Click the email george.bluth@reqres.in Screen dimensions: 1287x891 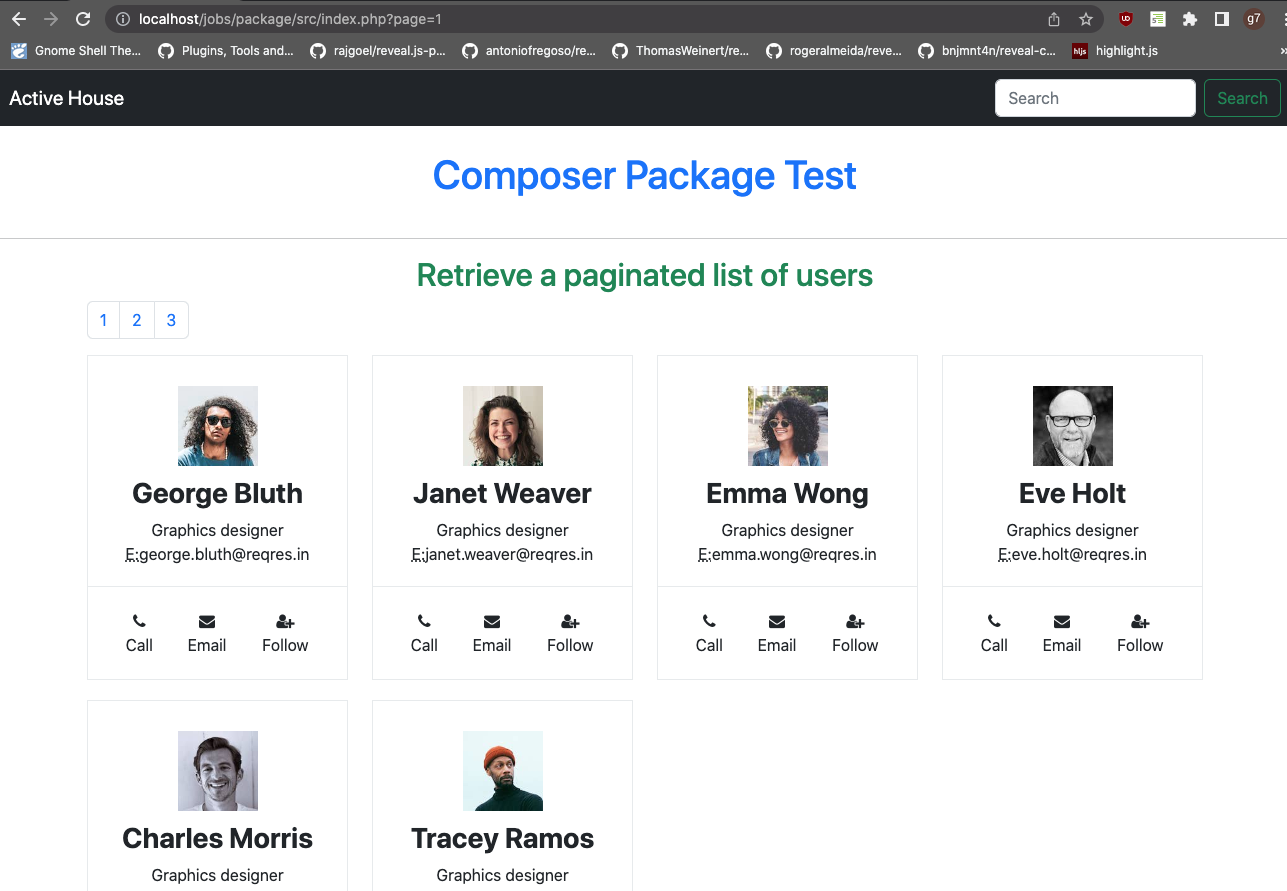pyautogui.click(x=224, y=554)
